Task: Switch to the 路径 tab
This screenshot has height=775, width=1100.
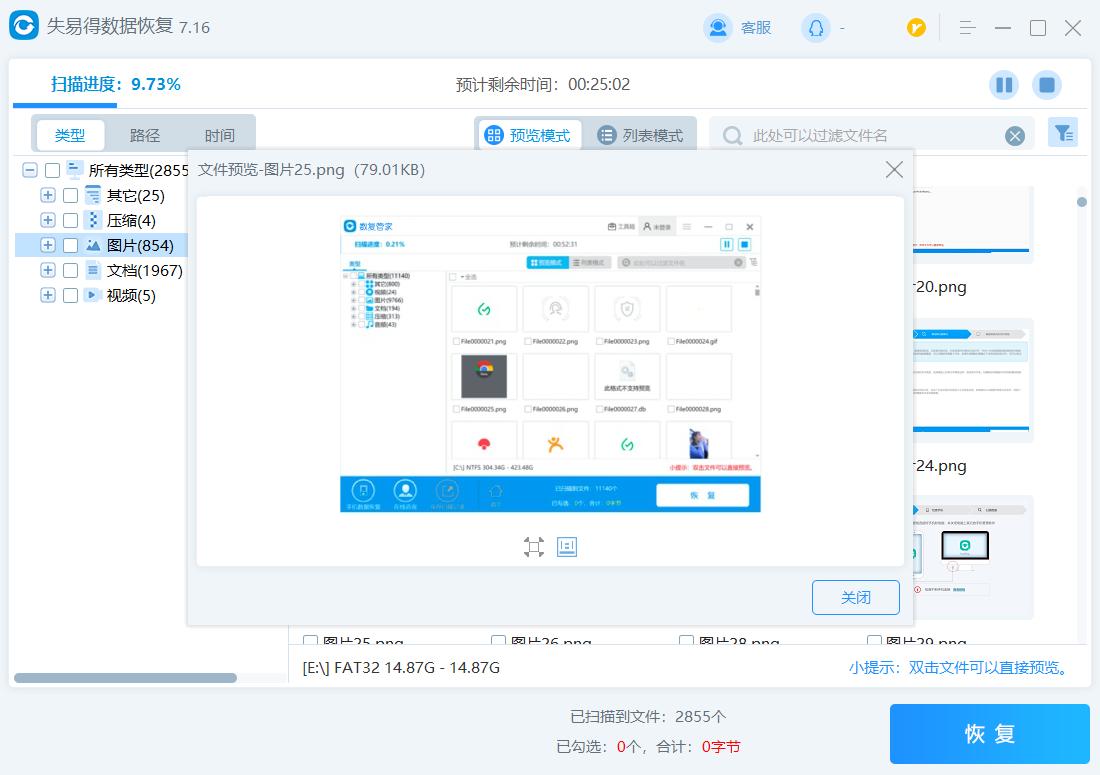Action: pos(145,135)
